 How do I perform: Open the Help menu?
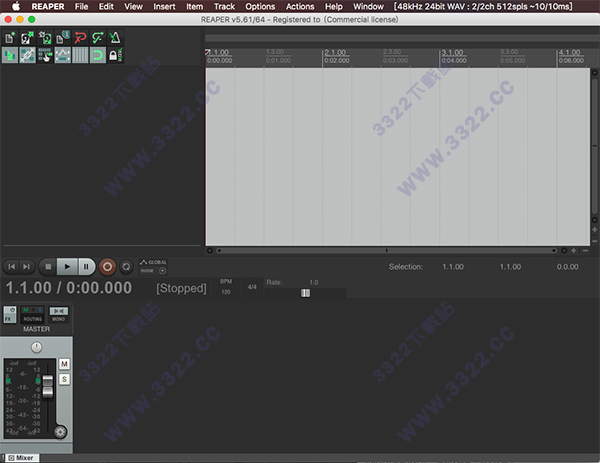pyautogui.click(x=333, y=7)
